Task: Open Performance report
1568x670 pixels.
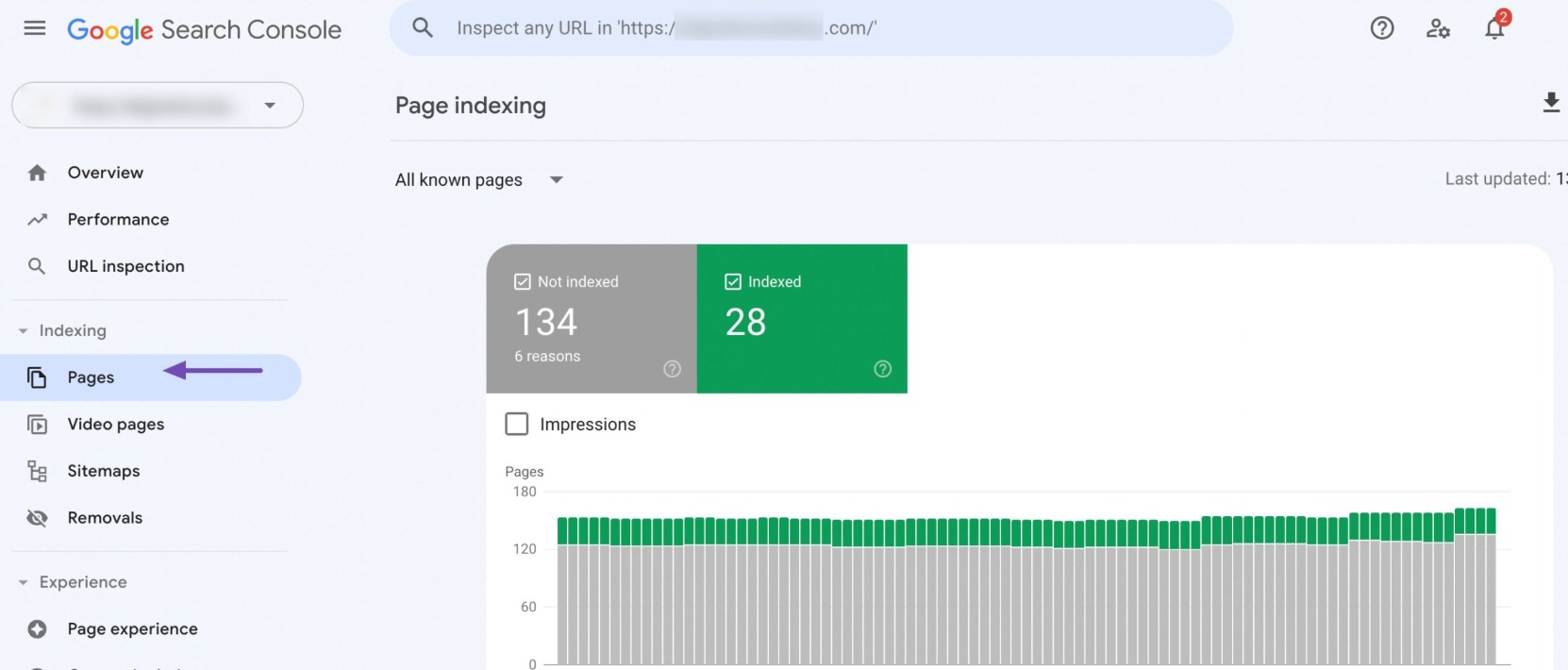Action: click(x=118, y=220)
